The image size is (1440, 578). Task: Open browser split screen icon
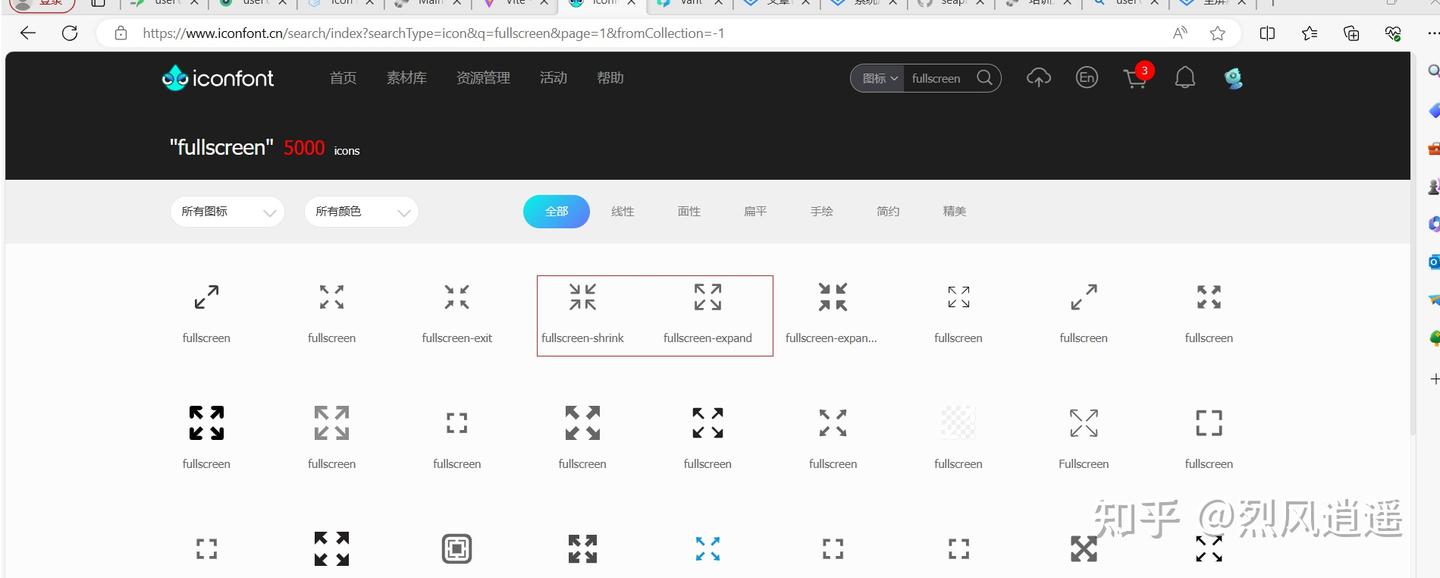(x=1267, y=32)
